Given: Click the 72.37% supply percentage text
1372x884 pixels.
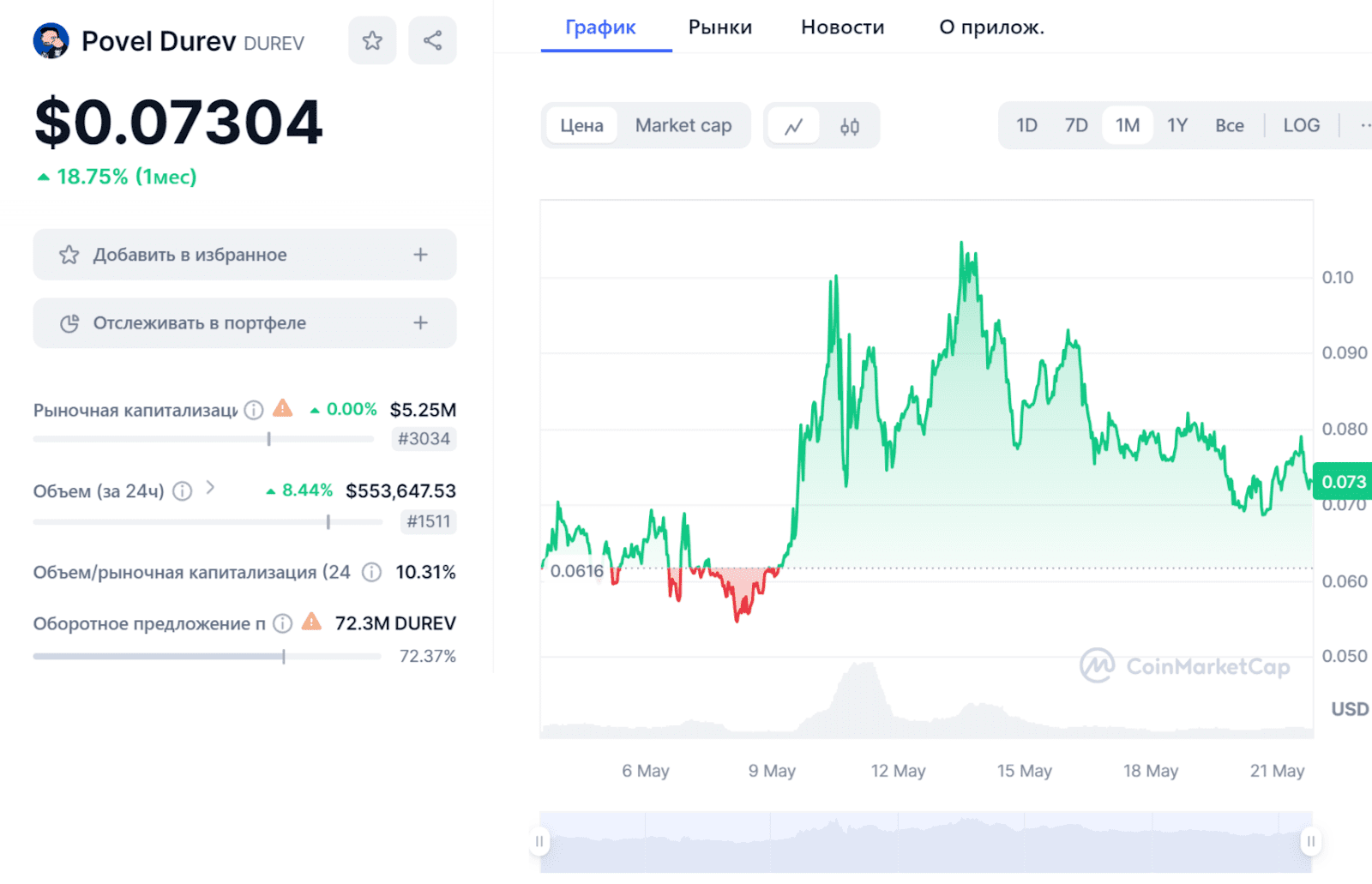Looking at the screenshot, I should point(427,657).
